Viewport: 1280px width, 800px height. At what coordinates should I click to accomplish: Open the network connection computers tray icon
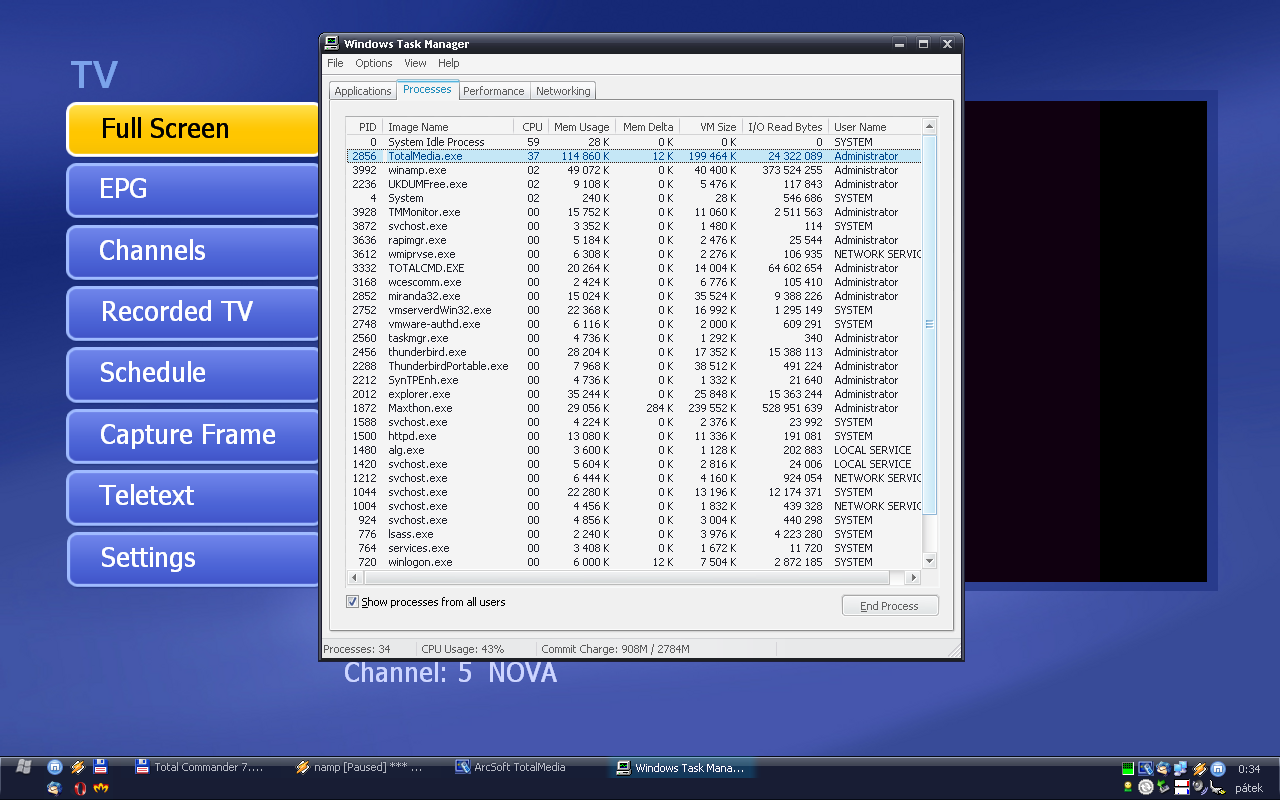pyautogui.click(x=1180, y=769)
